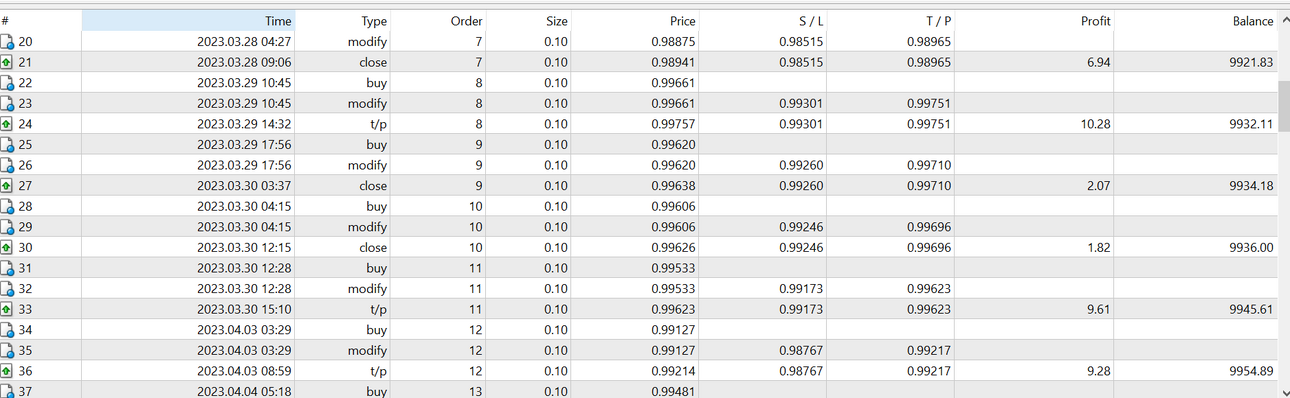Click balance value 9932.11
Viewport: 1290px width, 398px height.
1251,124
